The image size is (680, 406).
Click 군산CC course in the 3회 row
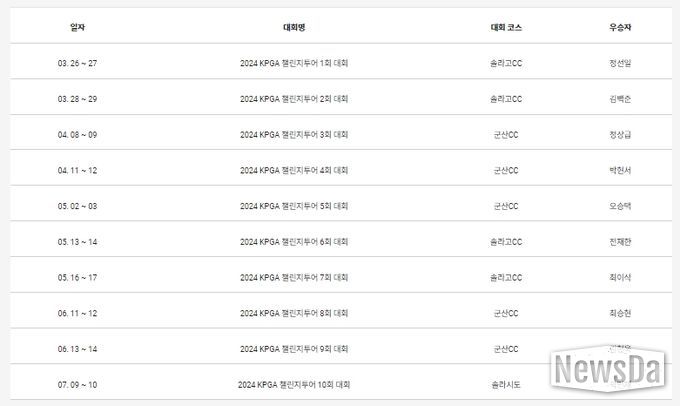pyautogui.click(x=506, y=135)
